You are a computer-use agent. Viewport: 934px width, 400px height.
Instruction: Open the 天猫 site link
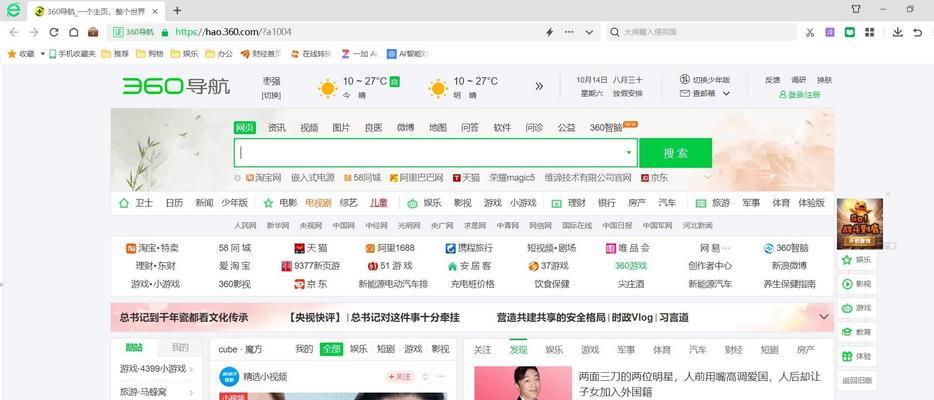[x=311, y=248]
